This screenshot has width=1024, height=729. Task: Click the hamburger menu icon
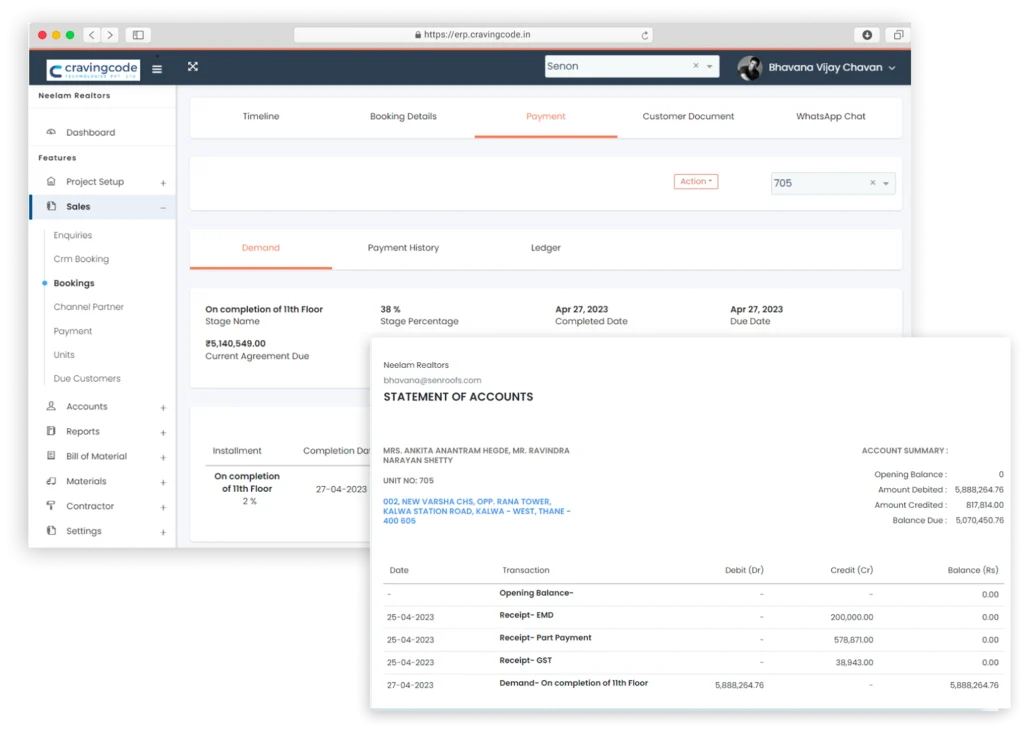[157, 69]
